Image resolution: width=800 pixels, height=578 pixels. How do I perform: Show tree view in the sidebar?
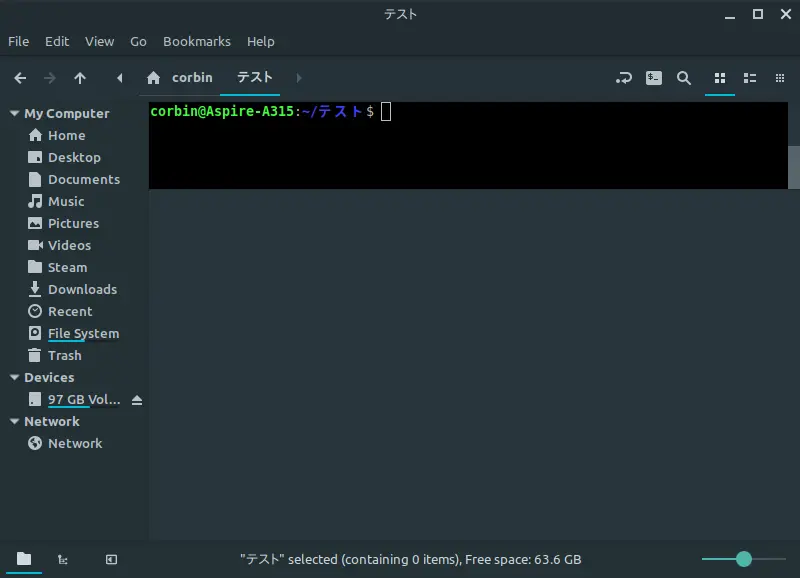pos(63,560)
